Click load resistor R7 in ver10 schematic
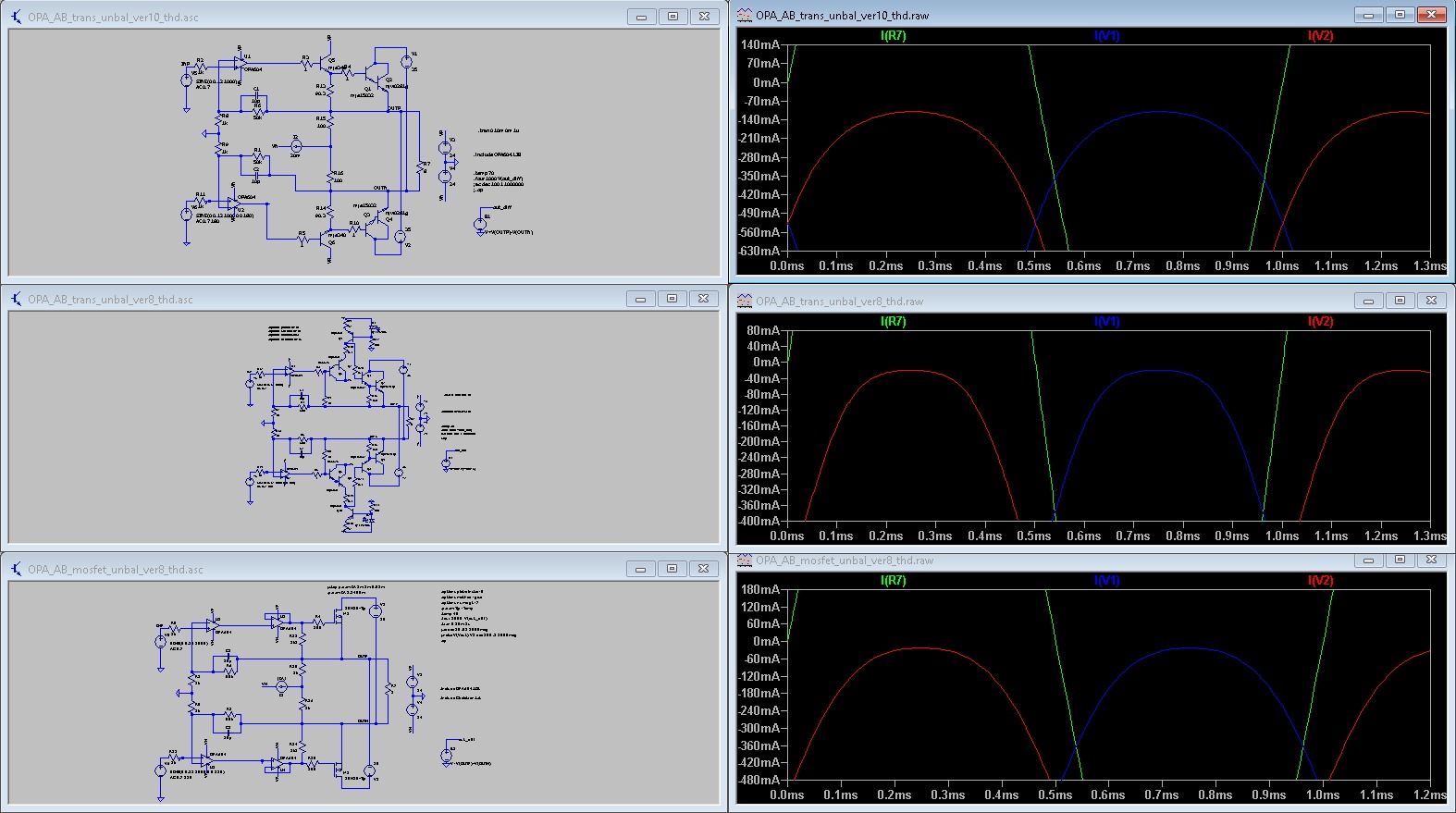The image size is (1456, 813). (x=420, y=167)
